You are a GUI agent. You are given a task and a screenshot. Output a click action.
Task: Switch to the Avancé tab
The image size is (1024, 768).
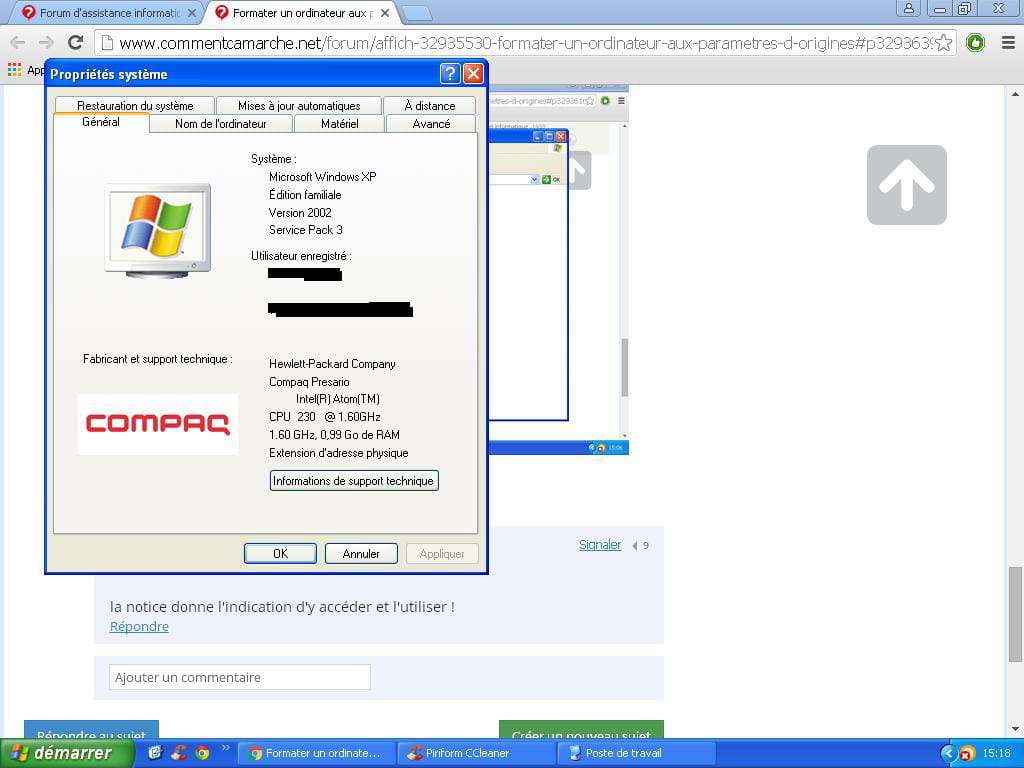(431, 123)
